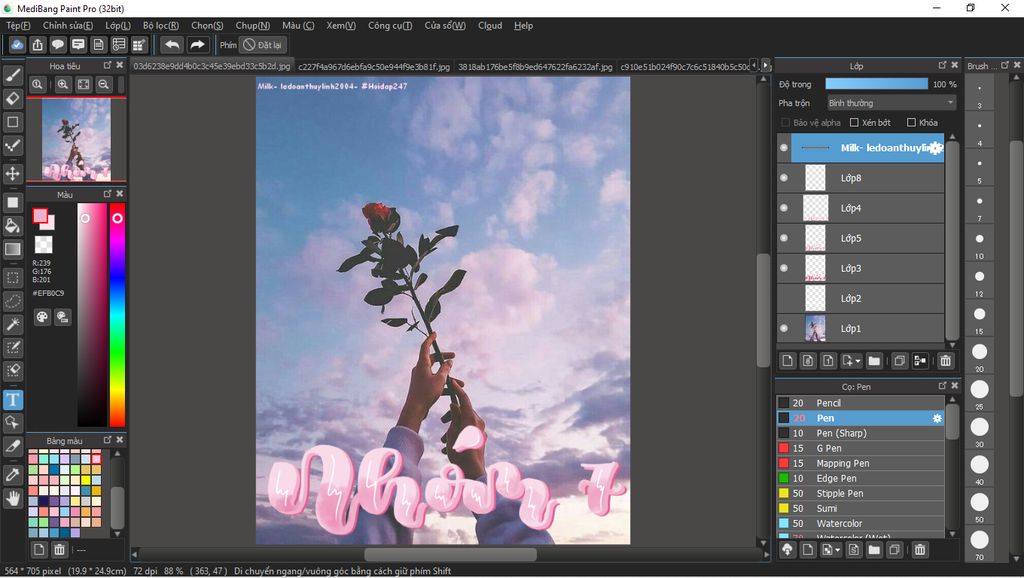Image resolution: width=1024 pixels, height=578 pixels.
Task: Pick a hue on the rainbow bar
Action: 117,315
